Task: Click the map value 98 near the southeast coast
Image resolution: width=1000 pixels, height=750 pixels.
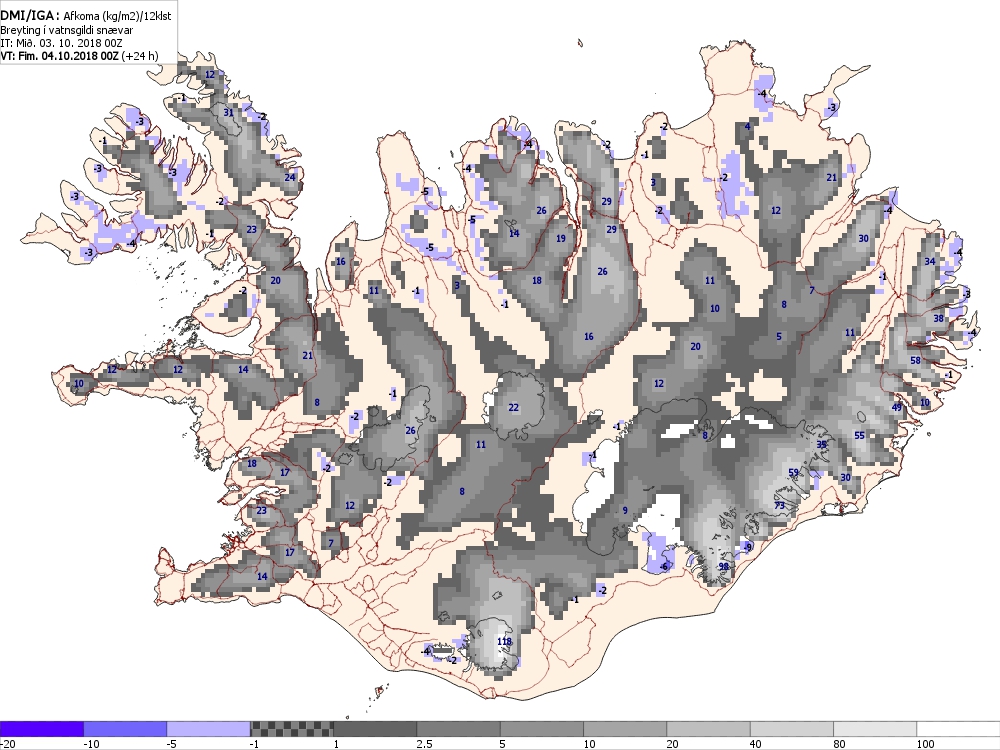Action: [x=723, y=566]
